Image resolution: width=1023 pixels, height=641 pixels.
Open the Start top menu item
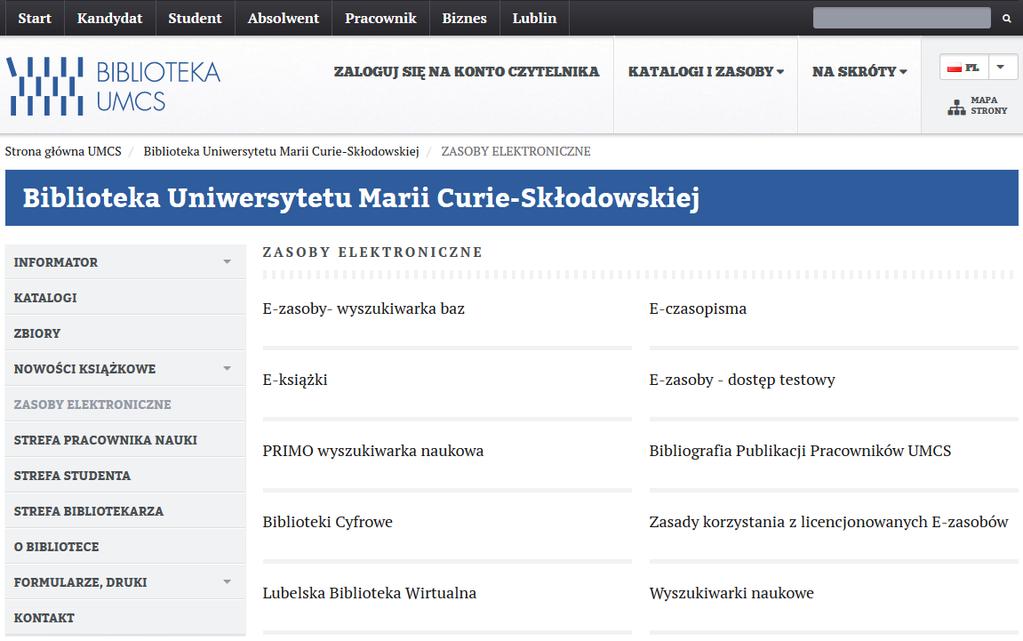pos(35,18)
